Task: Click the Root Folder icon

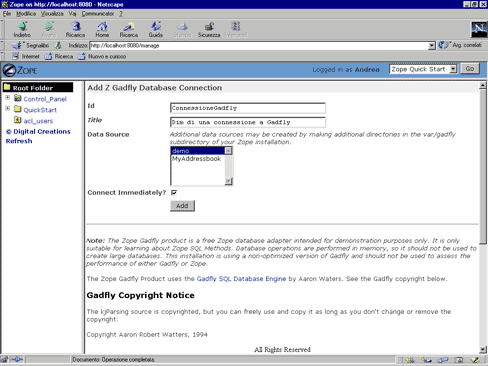Action: [x=7, y=87]
